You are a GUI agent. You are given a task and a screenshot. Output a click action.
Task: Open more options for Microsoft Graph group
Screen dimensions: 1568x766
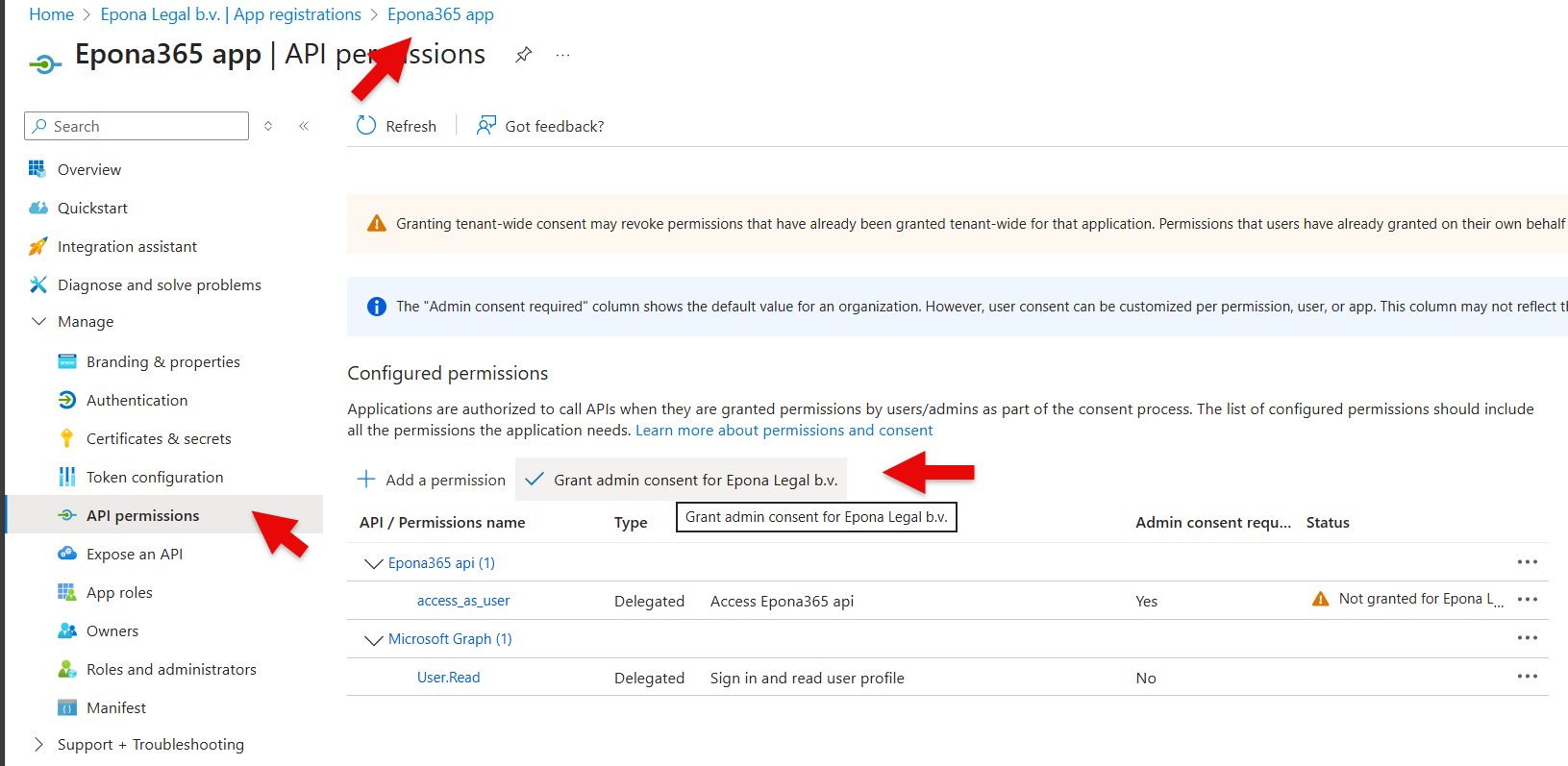(x=1527, y=638)
